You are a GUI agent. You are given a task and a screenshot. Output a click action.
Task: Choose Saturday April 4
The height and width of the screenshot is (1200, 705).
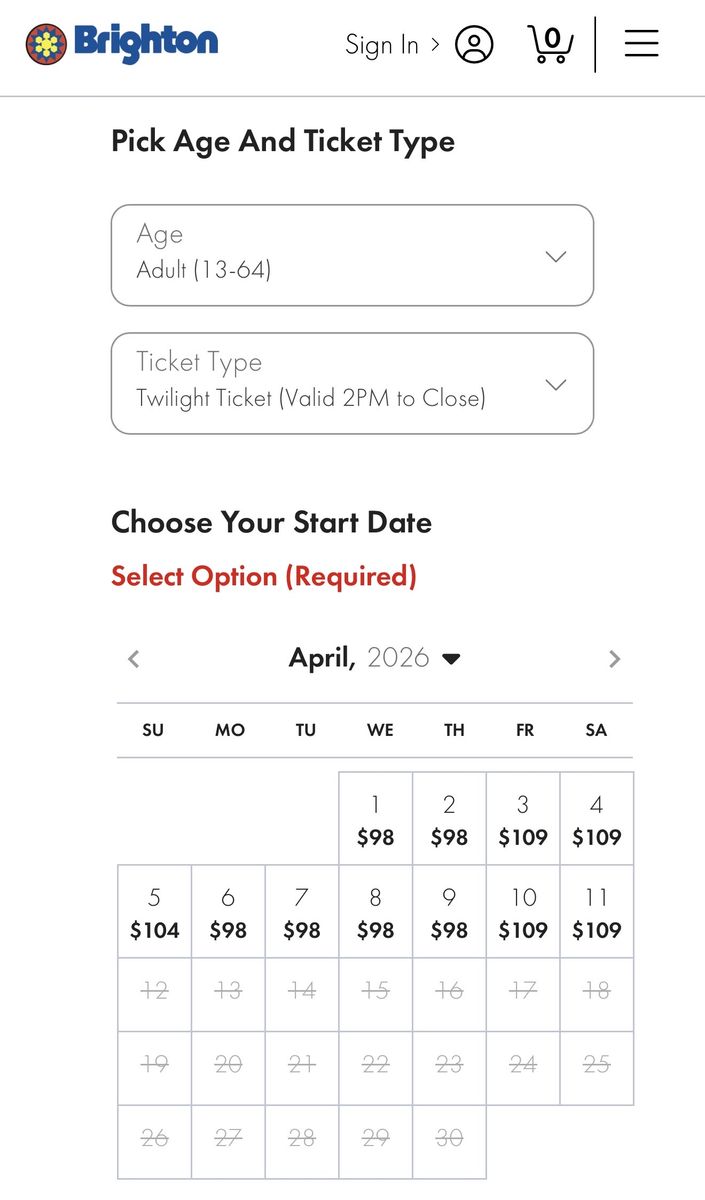(596, 819)
